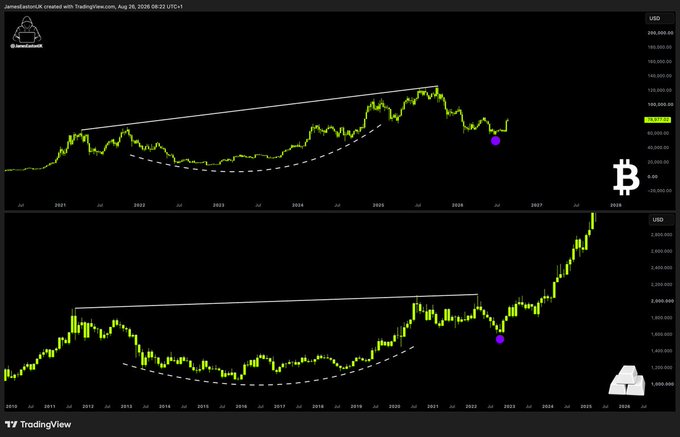Click the 2,600.000 price label on silver chart
680x437 pixels.
point(662,251)
